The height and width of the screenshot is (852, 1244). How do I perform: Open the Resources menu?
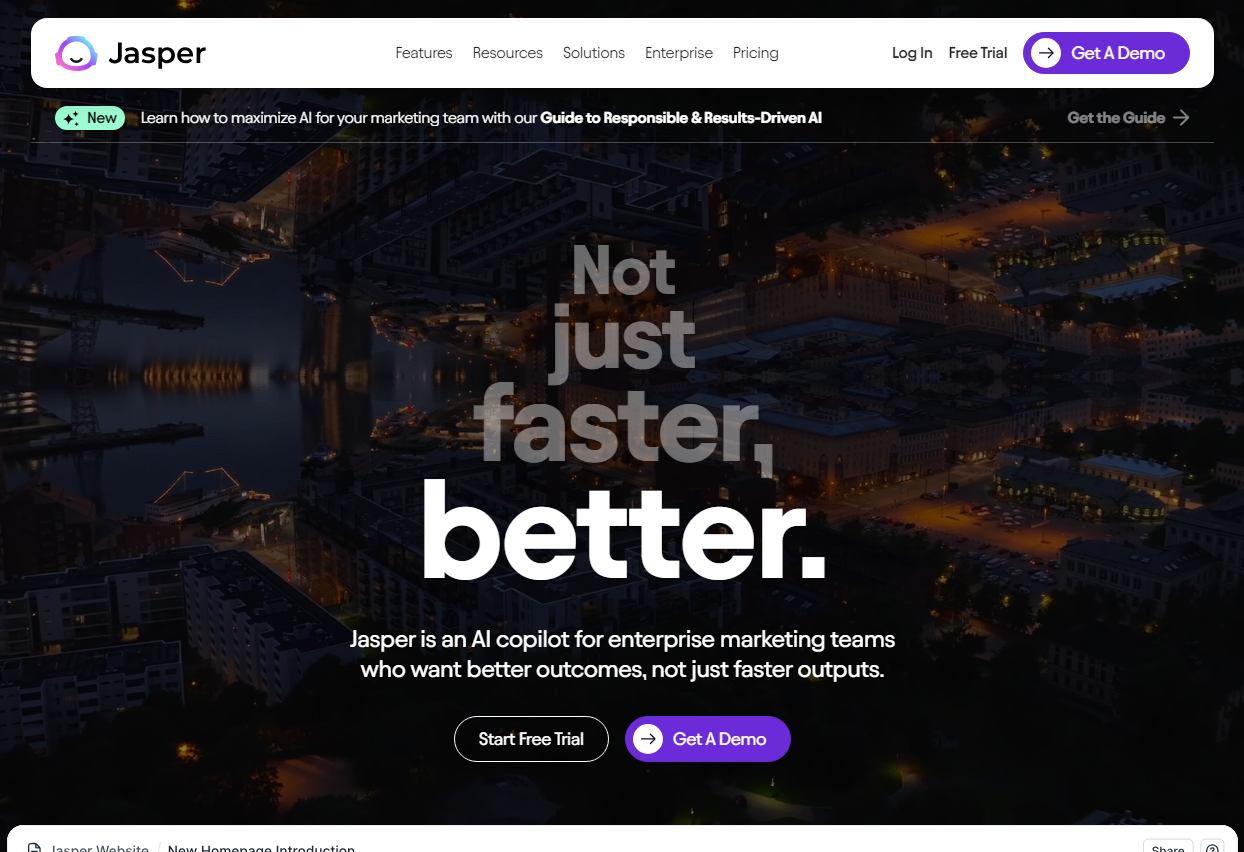pos(508,53)
